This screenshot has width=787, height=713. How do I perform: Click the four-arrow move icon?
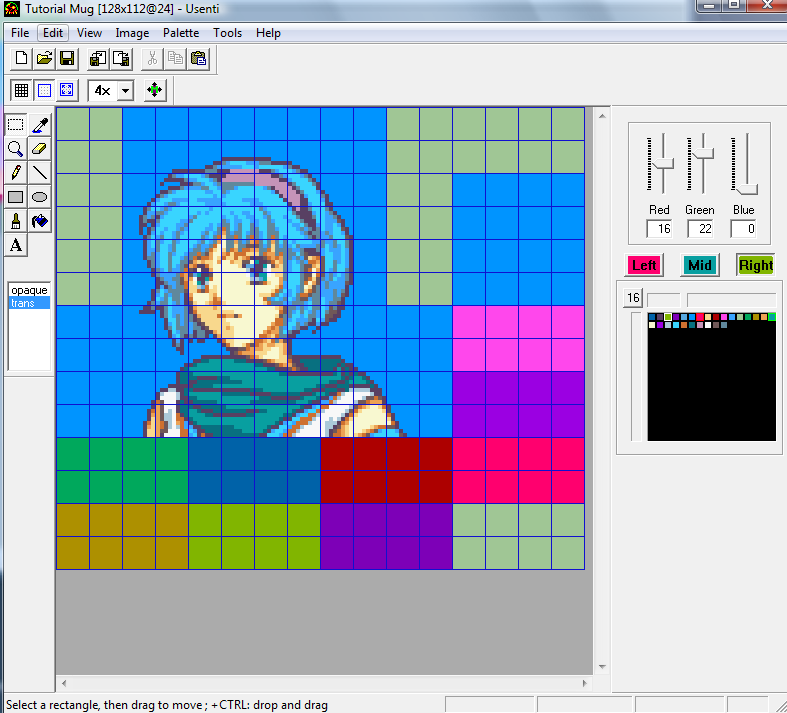click(x=155, y=90)
